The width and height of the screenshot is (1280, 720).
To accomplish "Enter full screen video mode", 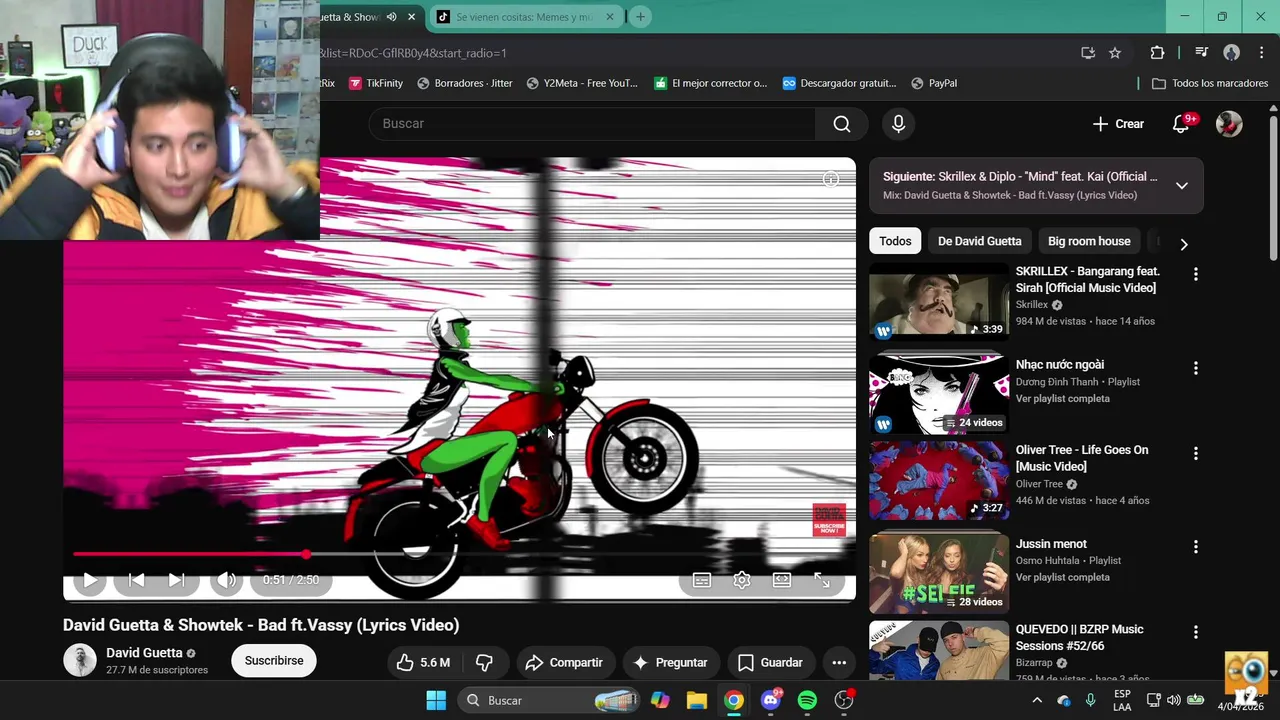I will [822, 580].
